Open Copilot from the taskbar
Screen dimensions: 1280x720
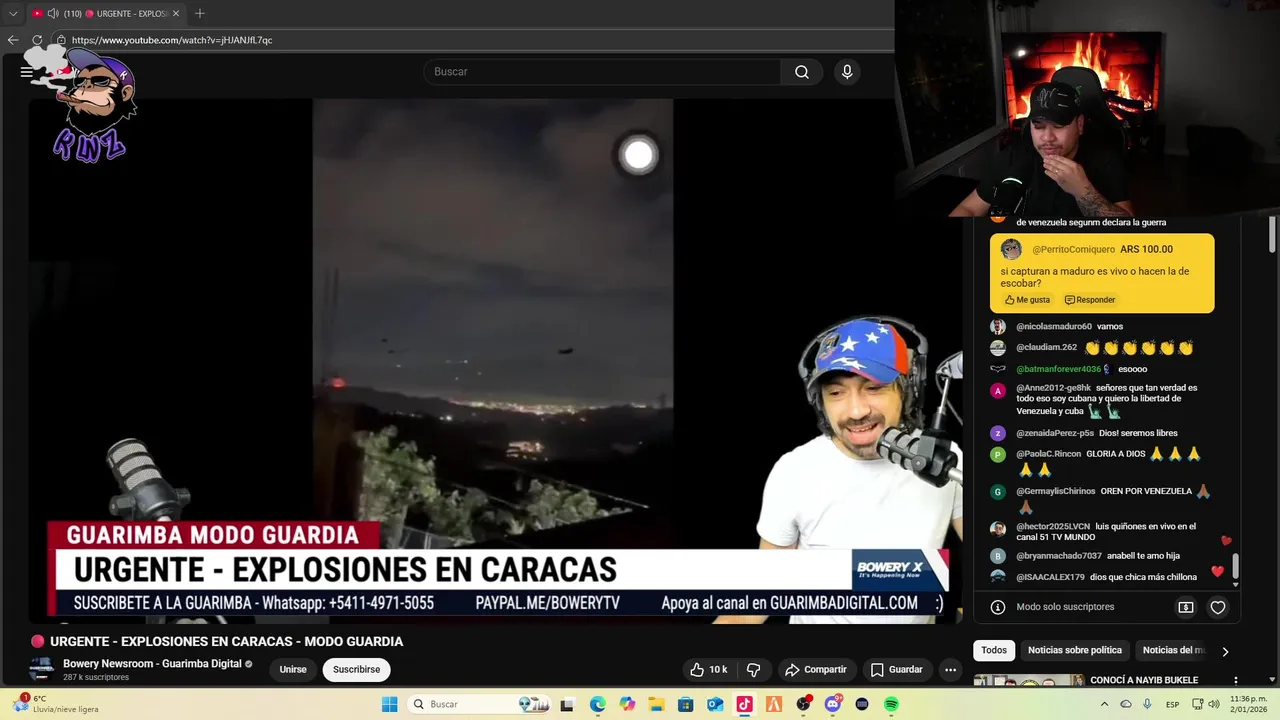click(x=627, y=704)
